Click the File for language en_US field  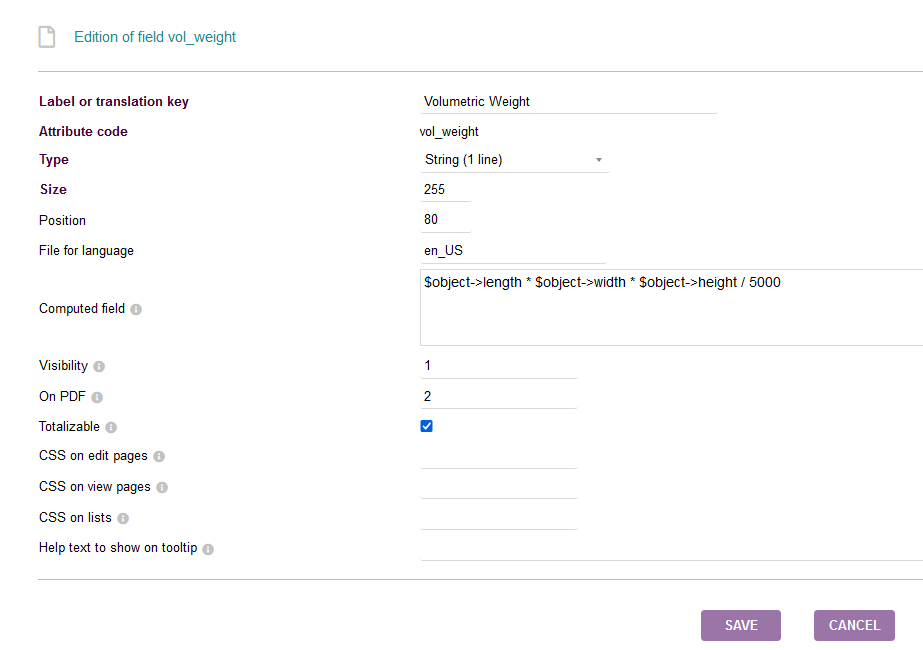click(x=513, y=251)
